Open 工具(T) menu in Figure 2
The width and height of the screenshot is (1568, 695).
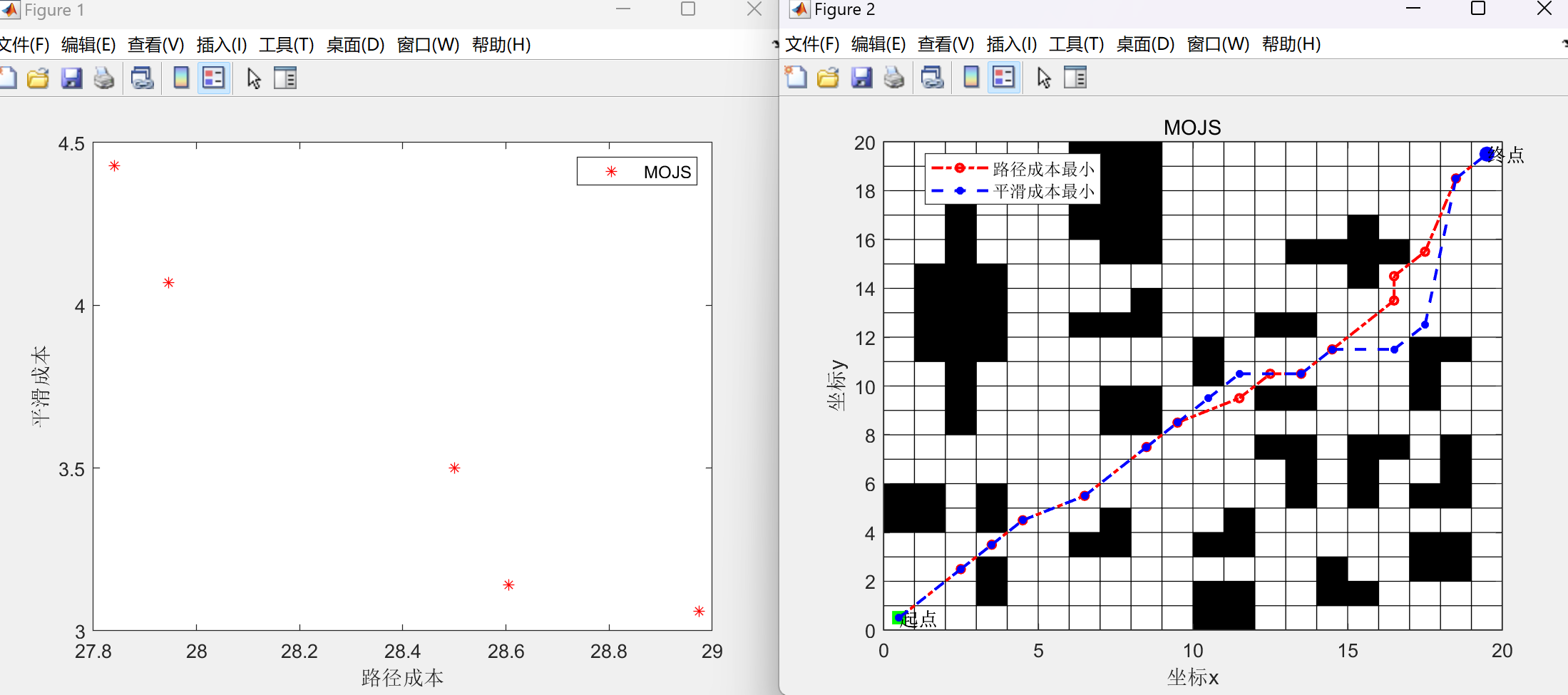pyautogui.click(x=1076, y=44)
